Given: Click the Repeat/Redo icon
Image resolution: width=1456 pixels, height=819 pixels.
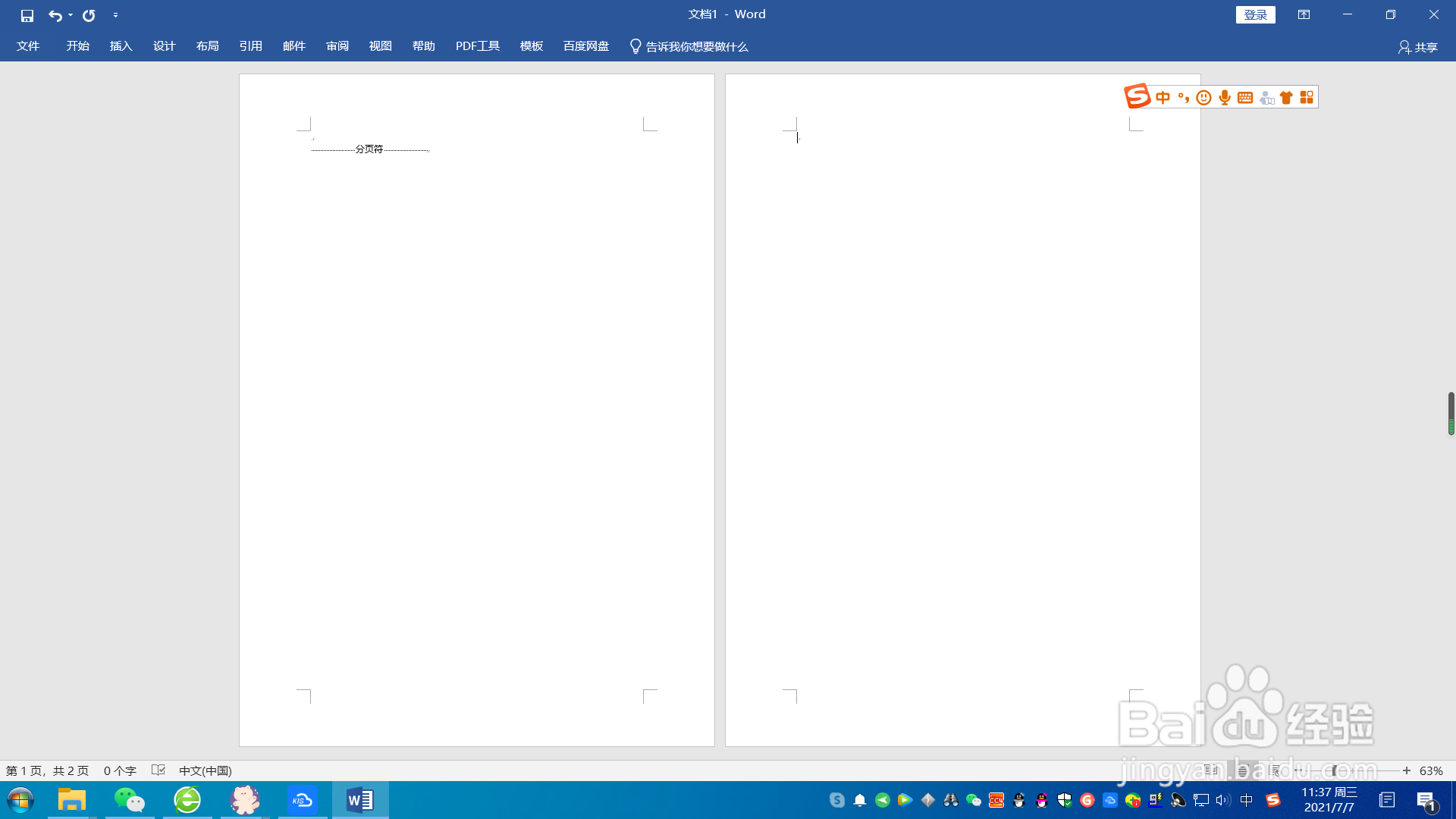Looking at the screenshot, I should click(x=89, y=15).
